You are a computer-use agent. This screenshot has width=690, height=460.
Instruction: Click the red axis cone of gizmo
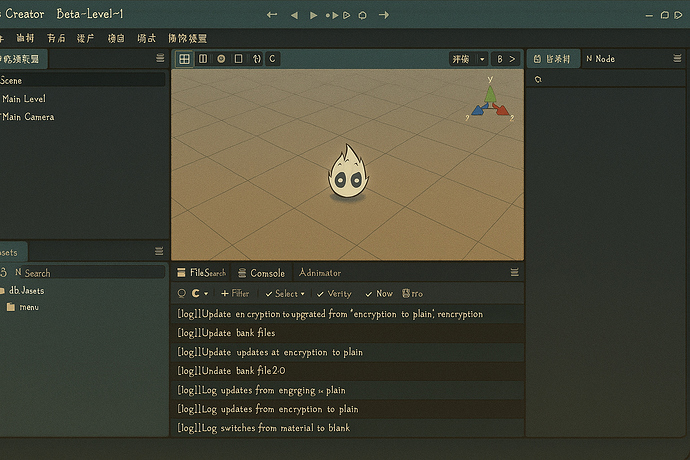(x=502, y=109)
